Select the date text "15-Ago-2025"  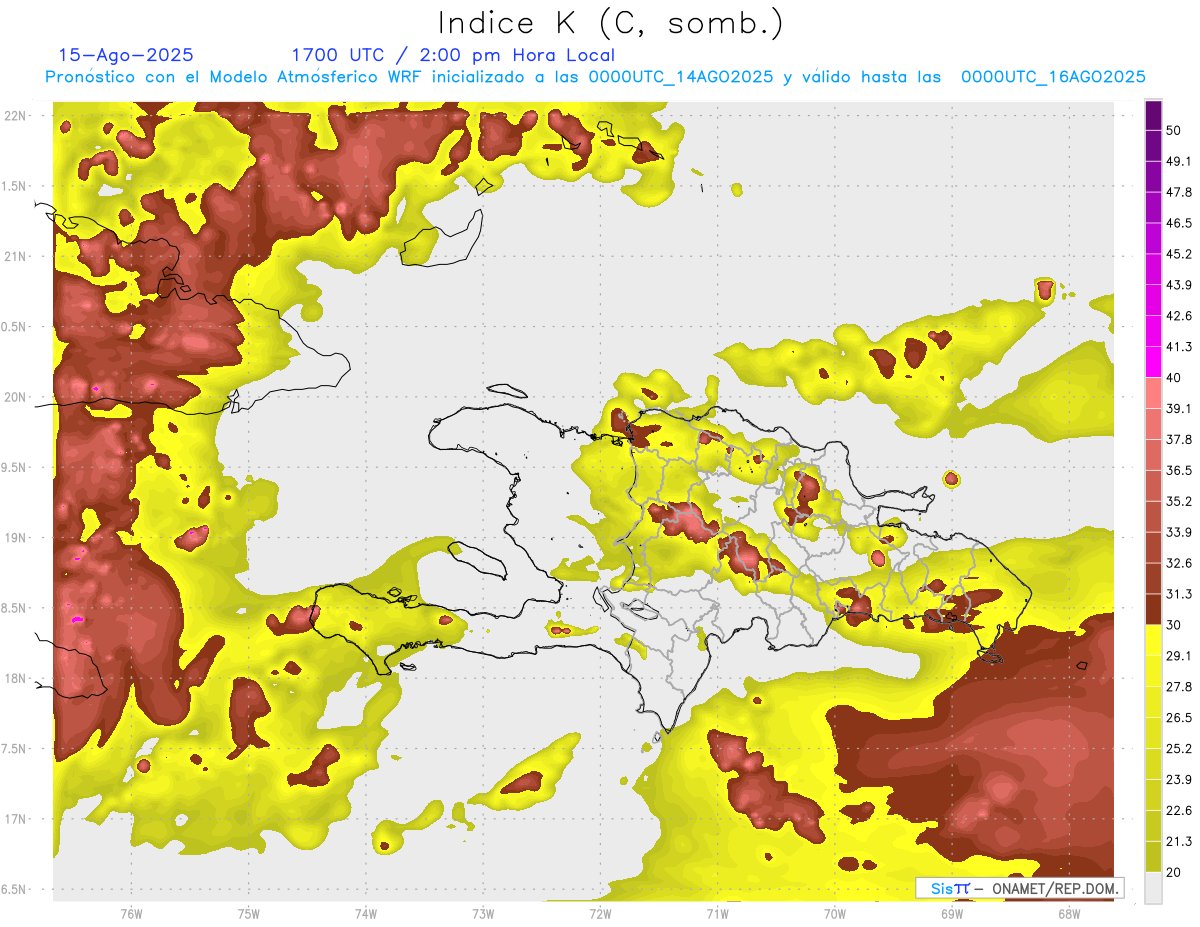pyautogui.click(x=126, y=55)
